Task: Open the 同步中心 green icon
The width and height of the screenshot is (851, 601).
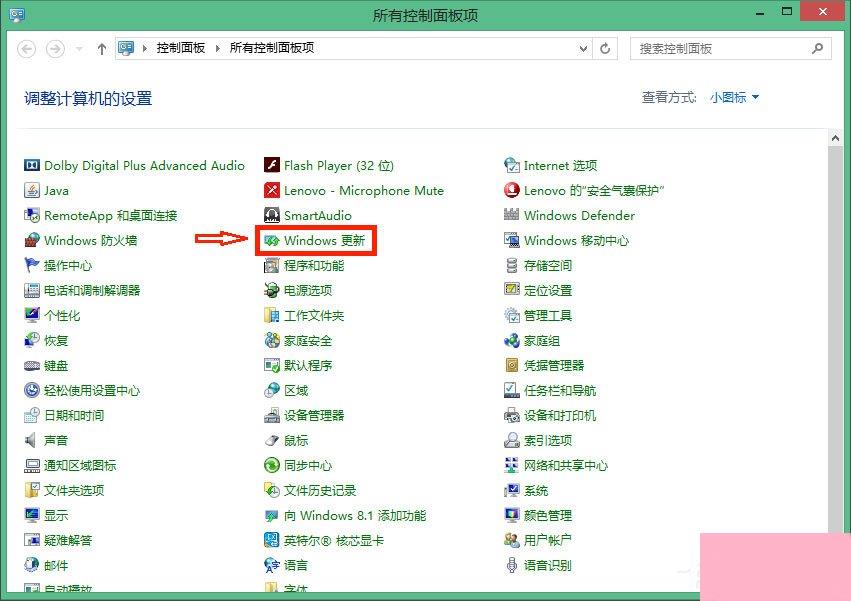Action: point(272,465)
